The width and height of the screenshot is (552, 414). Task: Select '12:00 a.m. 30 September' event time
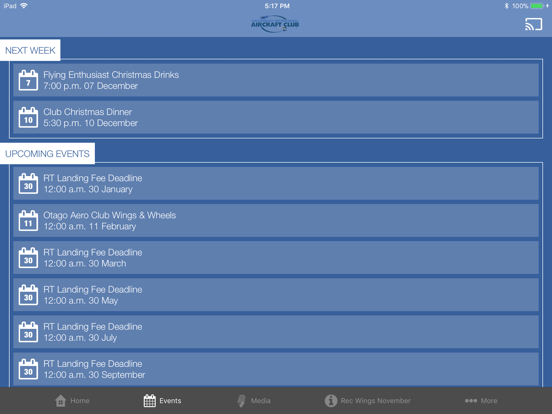coord(94,375)
